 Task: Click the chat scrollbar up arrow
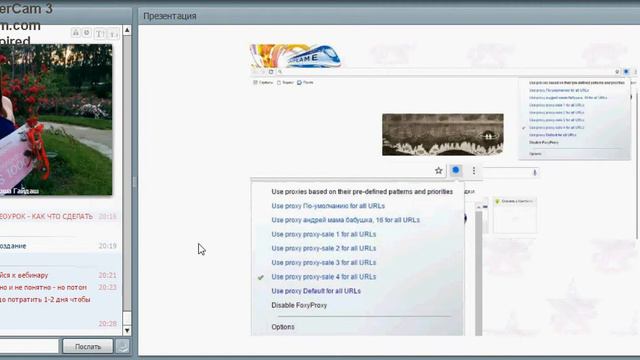pyautogui.click(x=127, y=30)
